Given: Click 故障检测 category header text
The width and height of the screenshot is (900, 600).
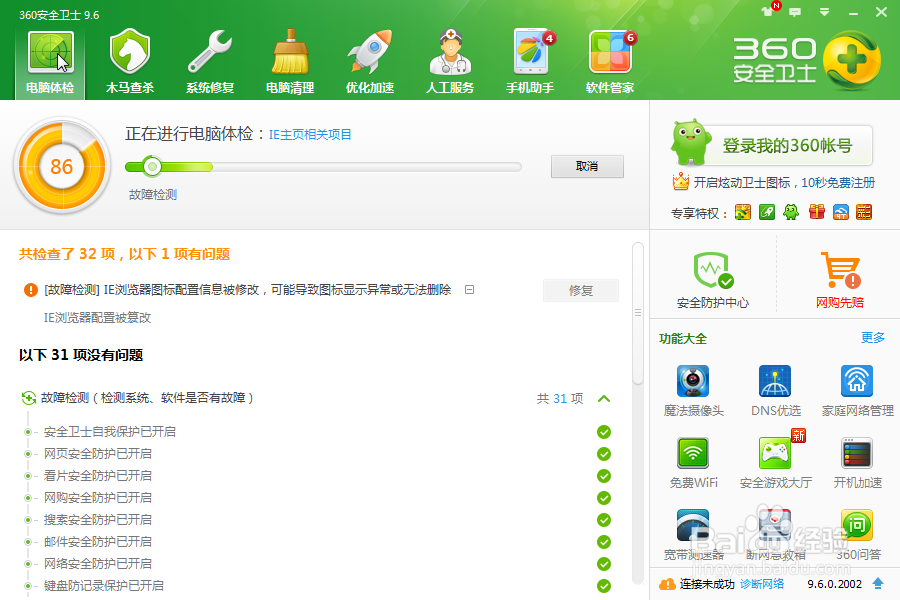Looking at the screenshot, I should (x=147, y=398).
